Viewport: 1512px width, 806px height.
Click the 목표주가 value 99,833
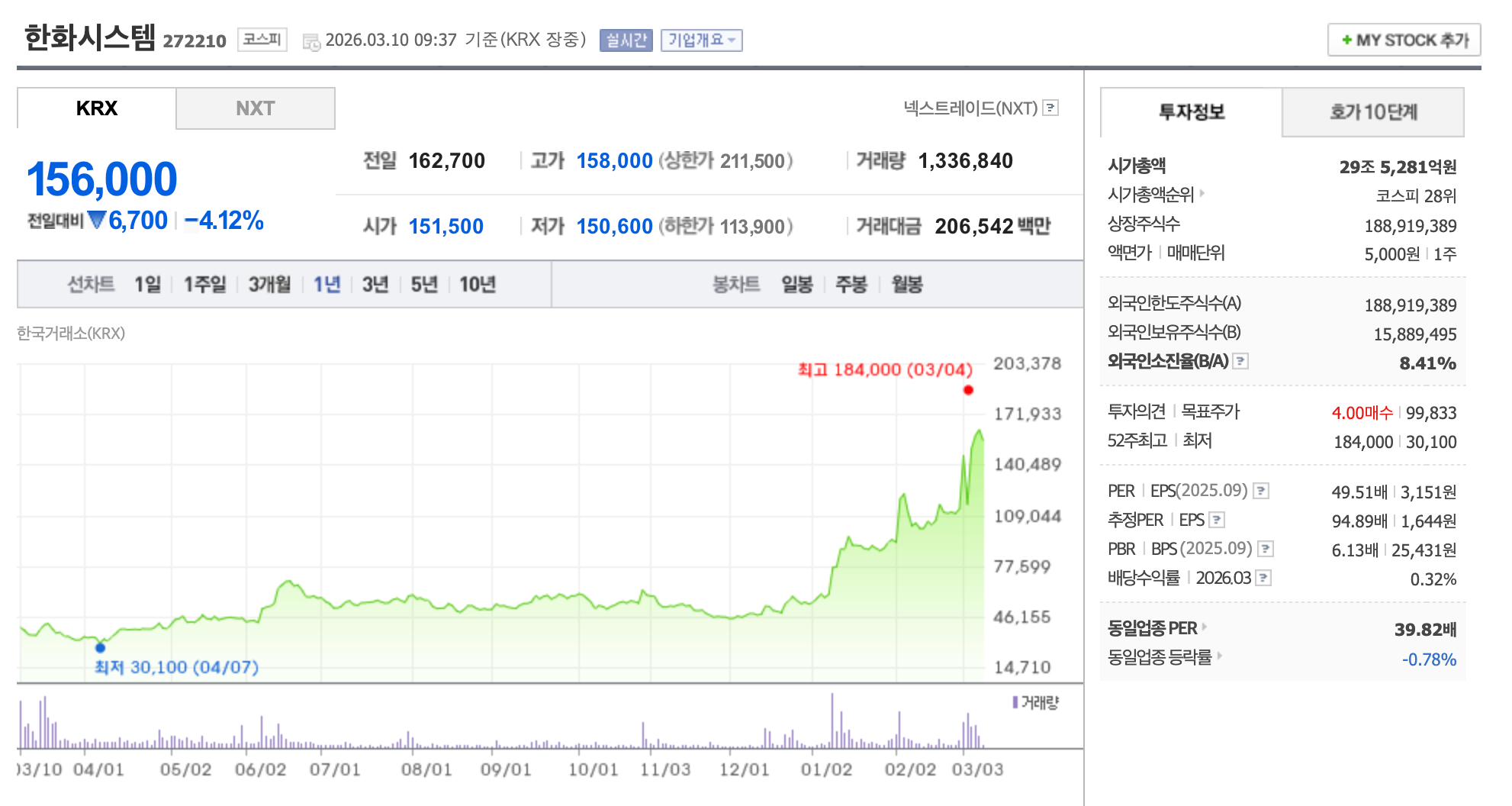1432,413
